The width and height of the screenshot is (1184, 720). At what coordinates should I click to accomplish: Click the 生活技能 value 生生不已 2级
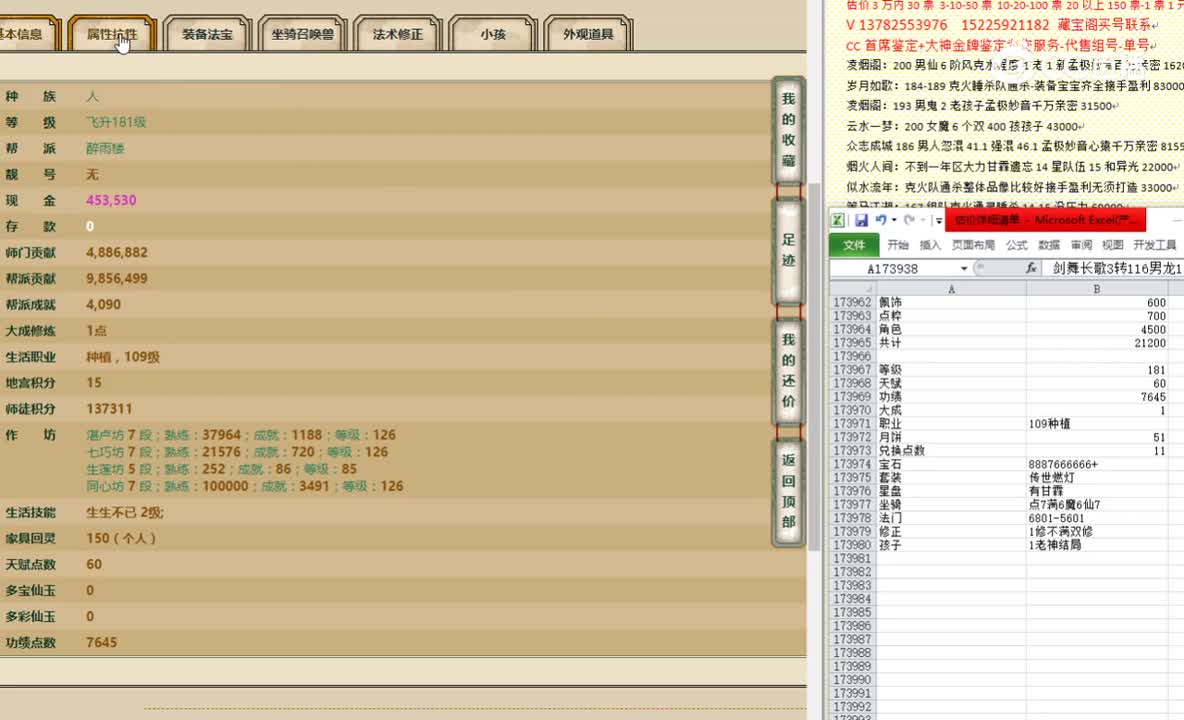click(125, 512)
